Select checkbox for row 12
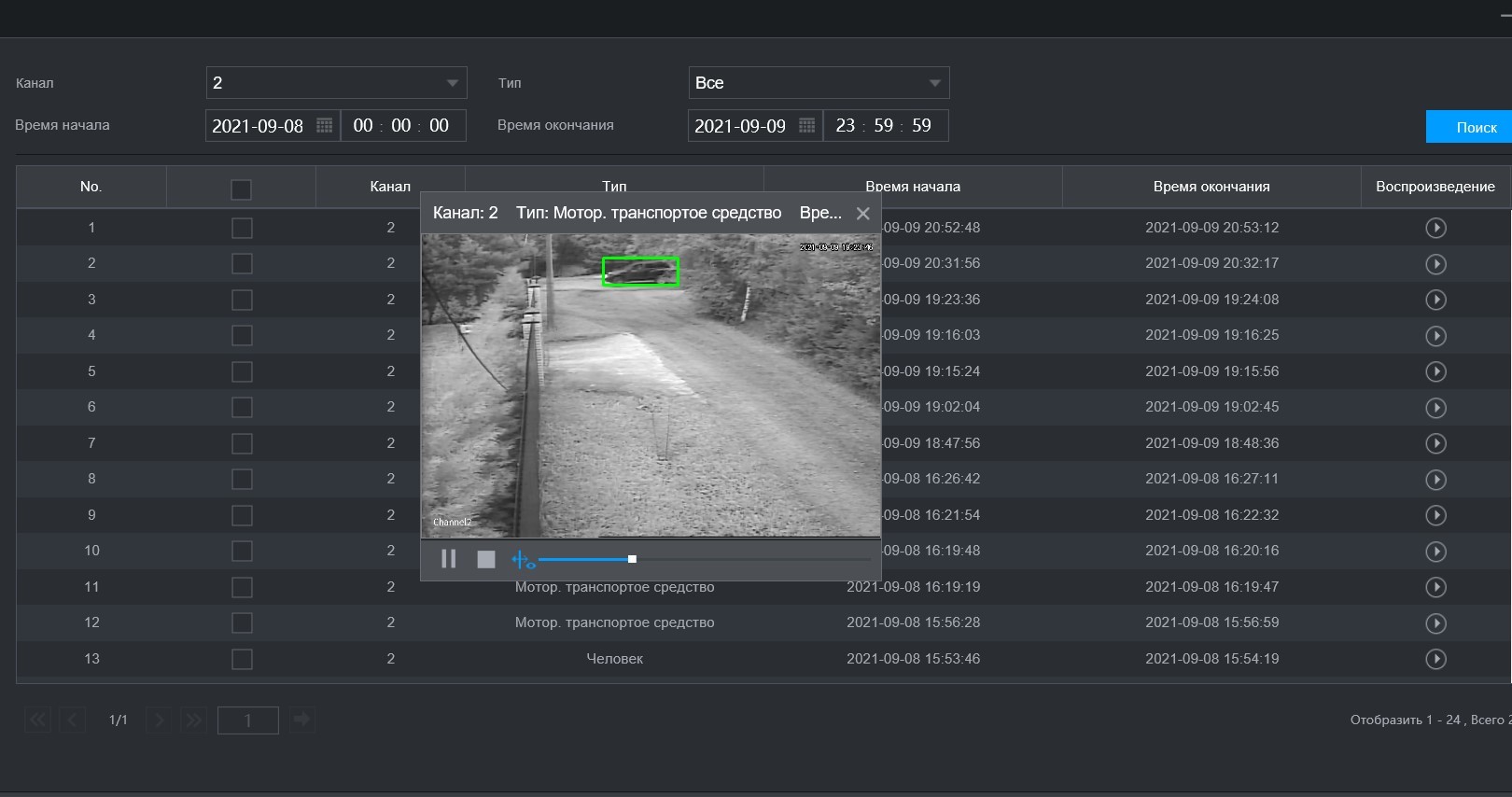Viewport: 1512px width, 797px height. click(x=242, y=622)
